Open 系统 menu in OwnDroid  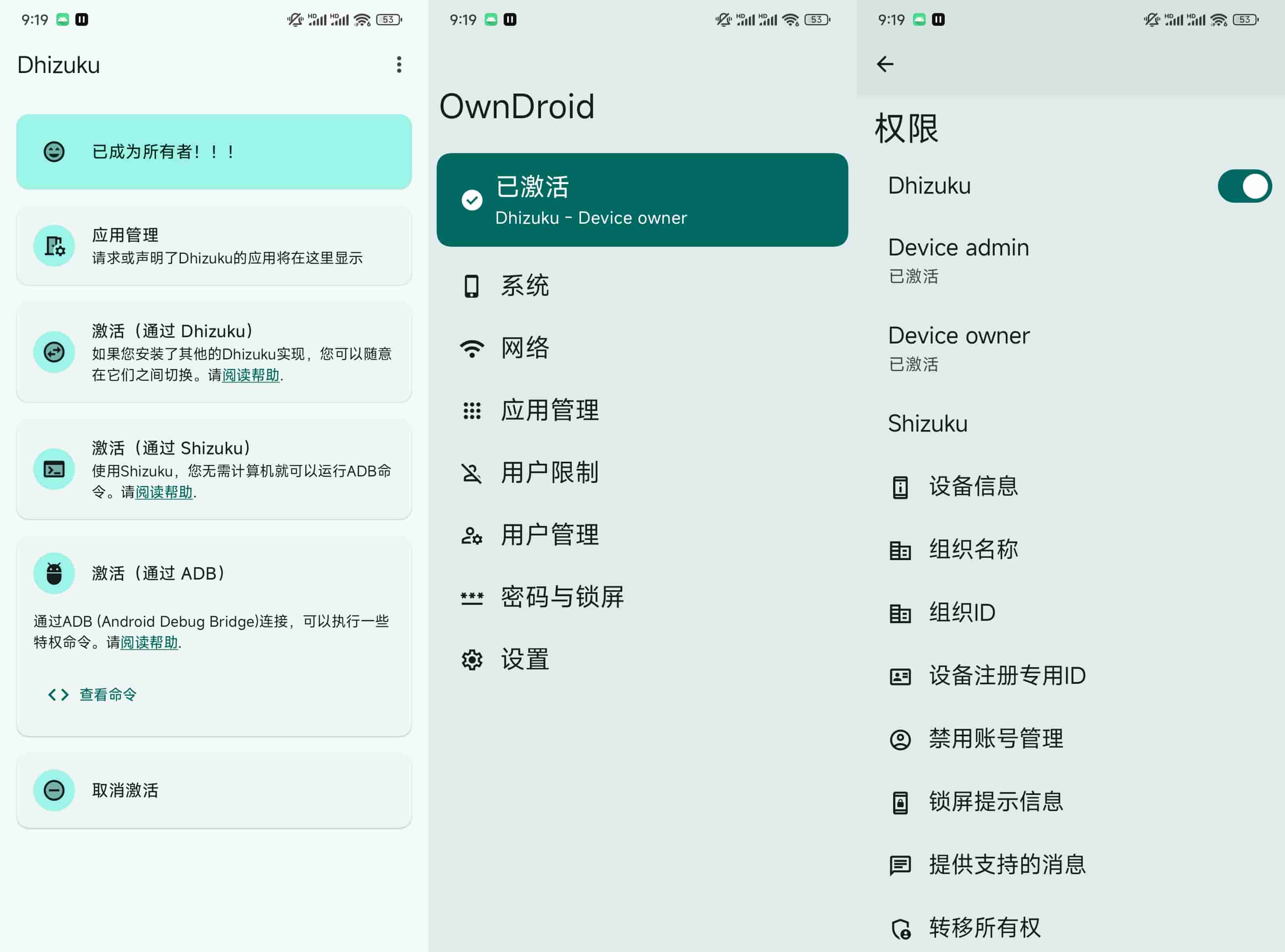point(642,286)
